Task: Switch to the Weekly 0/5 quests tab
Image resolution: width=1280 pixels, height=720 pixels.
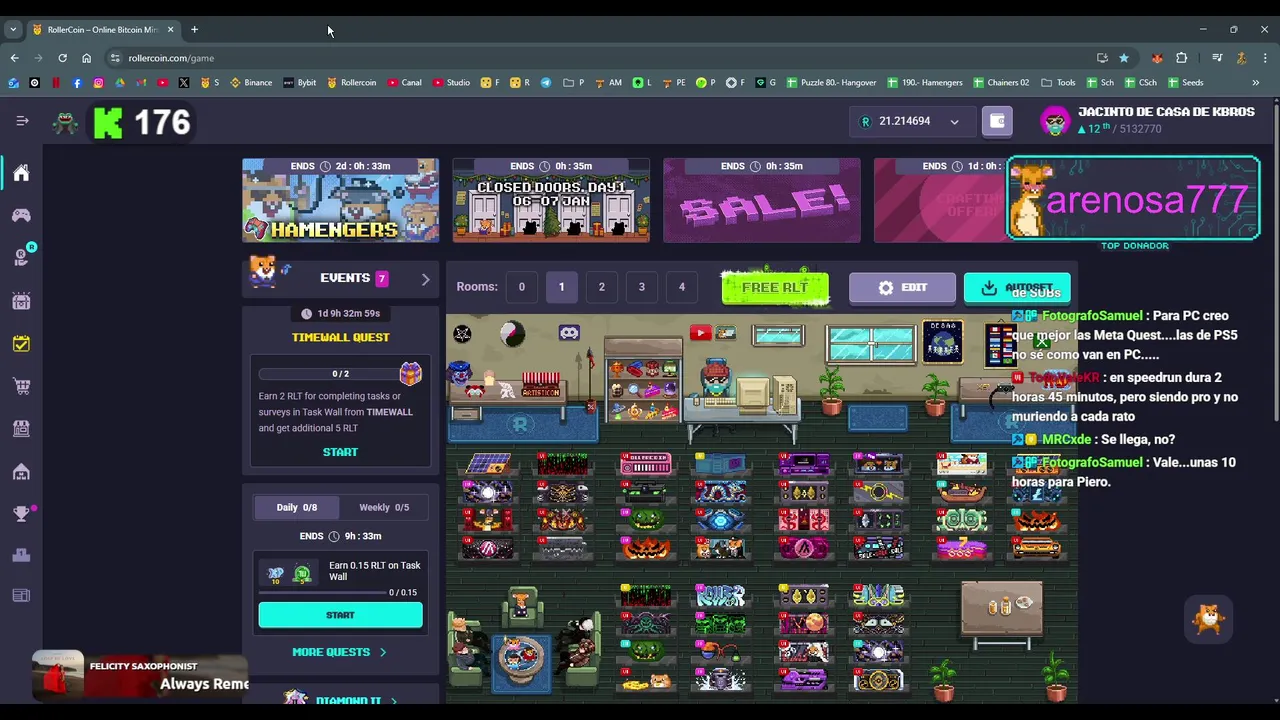Action: pyautogui.click(x=384, y=507)
